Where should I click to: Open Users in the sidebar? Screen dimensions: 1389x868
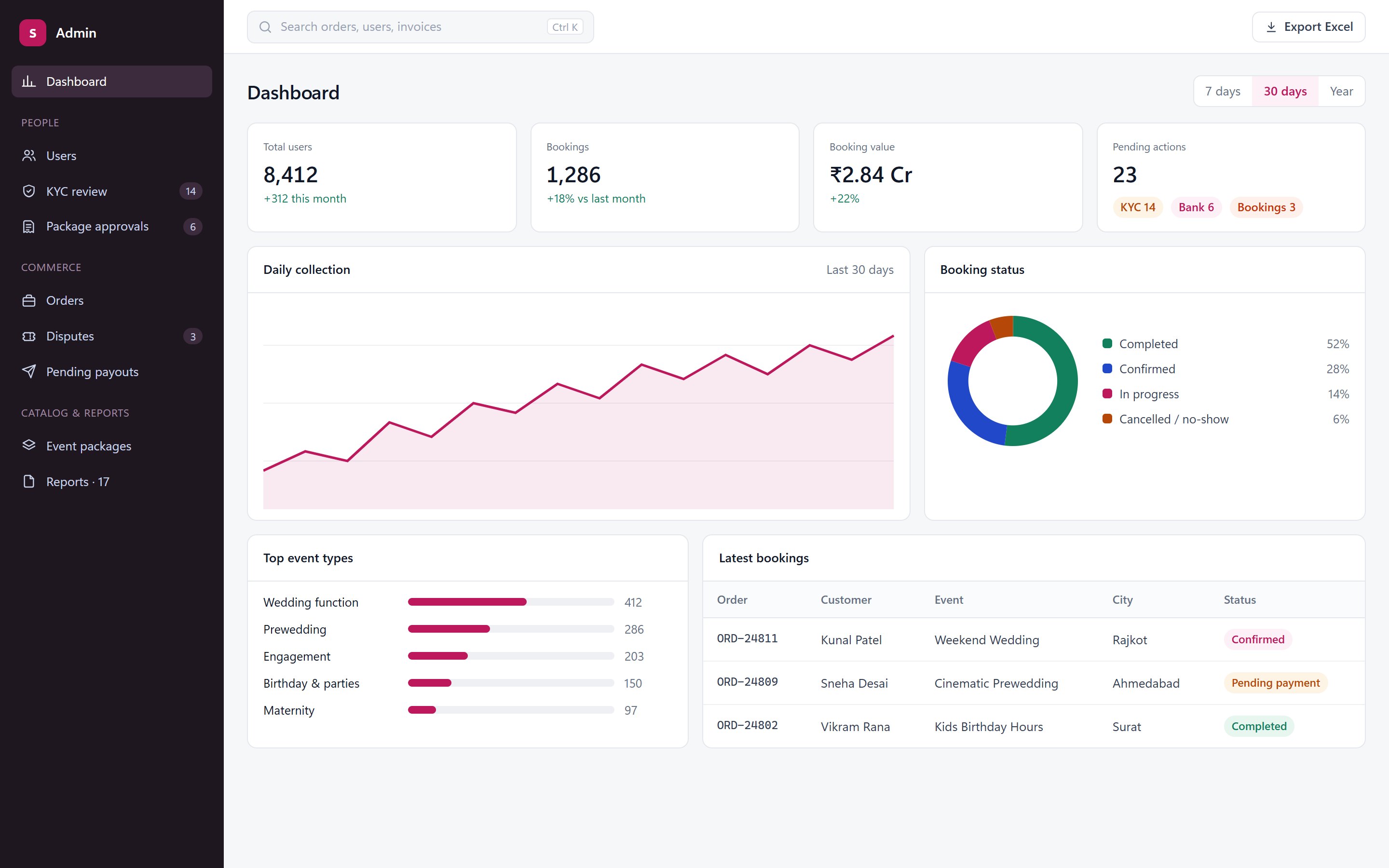pyautogui.click(x=112, y=156)
